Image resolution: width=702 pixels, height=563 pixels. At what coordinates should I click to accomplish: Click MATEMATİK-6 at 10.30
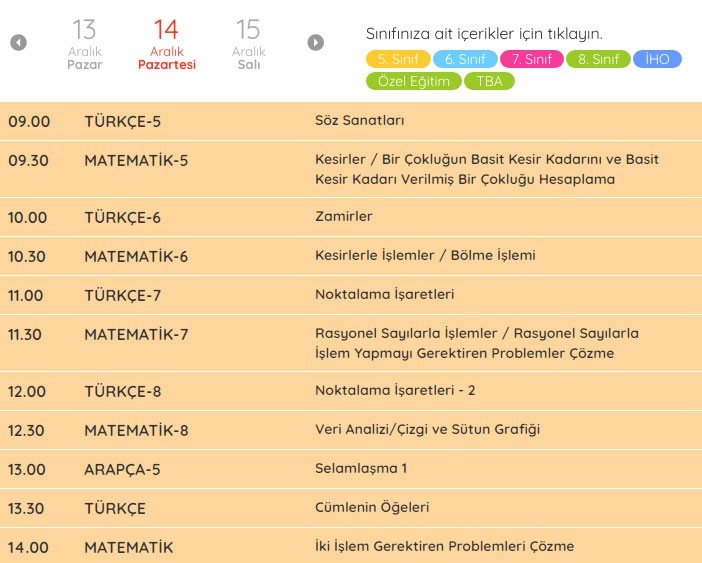pyautogui.click(x=136, y=256)
